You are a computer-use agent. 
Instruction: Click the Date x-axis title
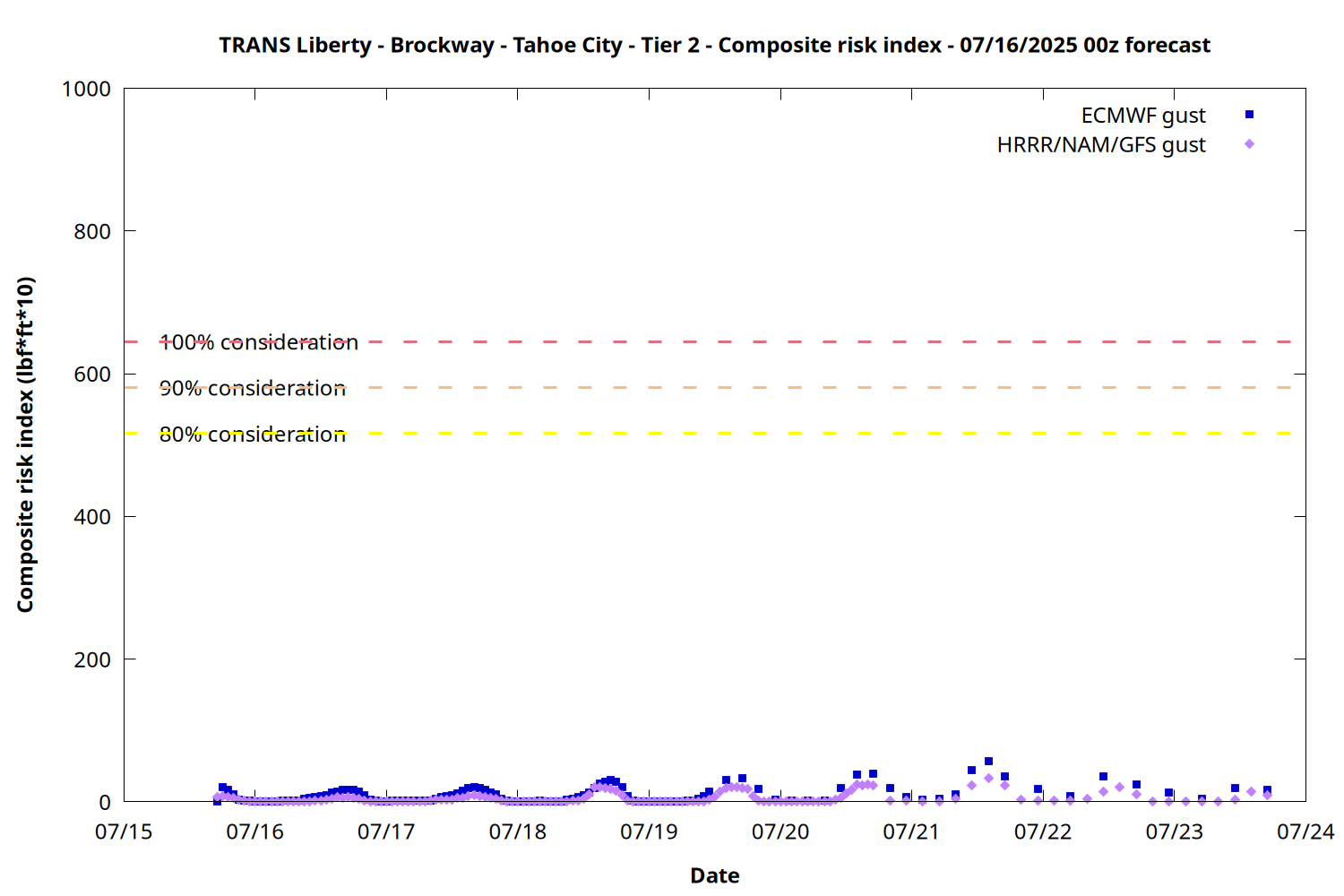[x=715, y=875]
